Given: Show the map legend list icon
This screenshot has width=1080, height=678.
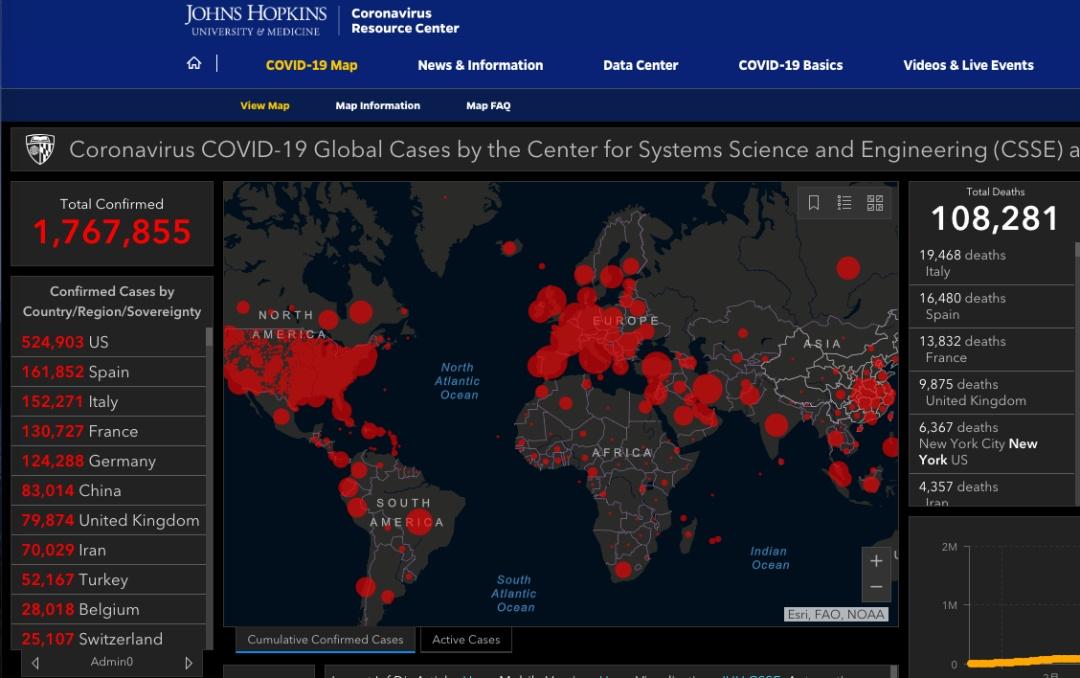Looking at the screenshot, I should (x=844, y=203).
